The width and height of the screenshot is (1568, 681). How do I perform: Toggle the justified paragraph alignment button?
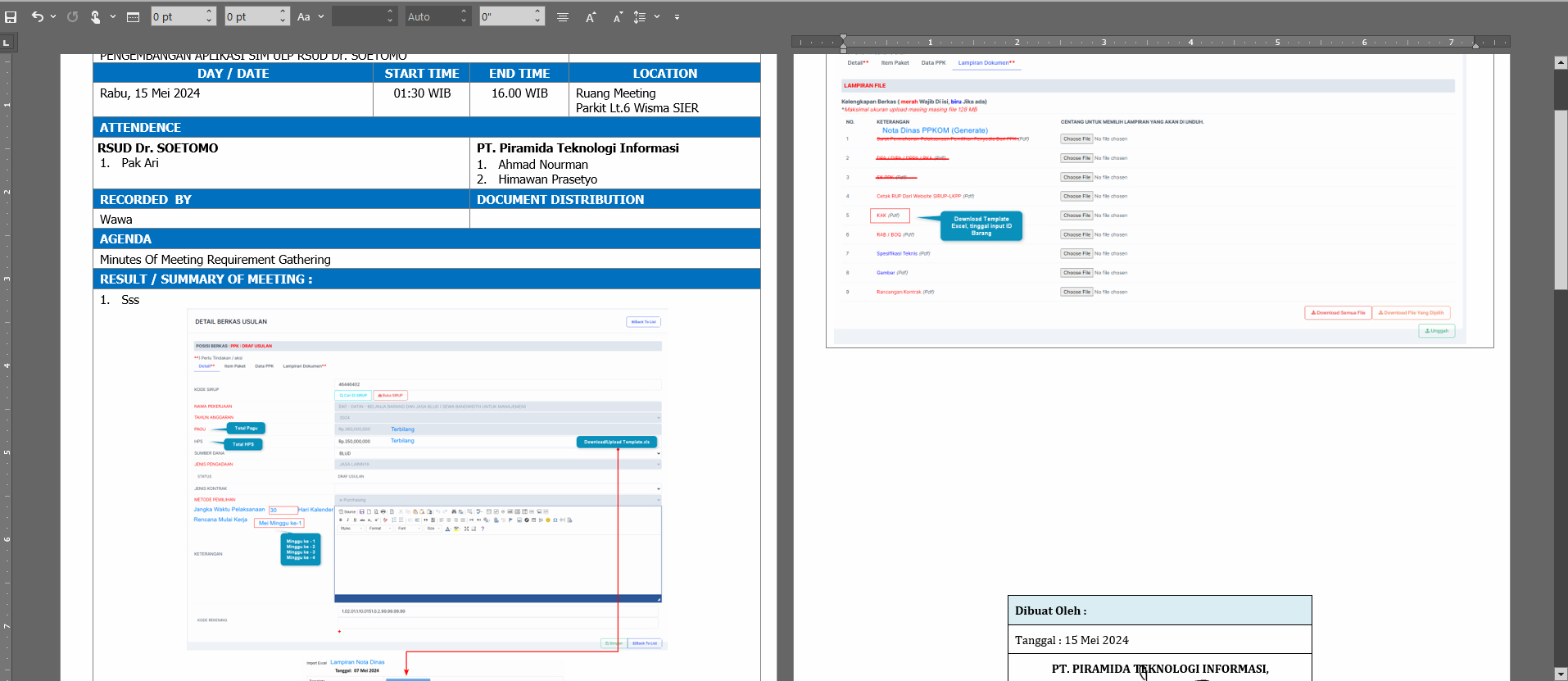(x=563, y=16)
